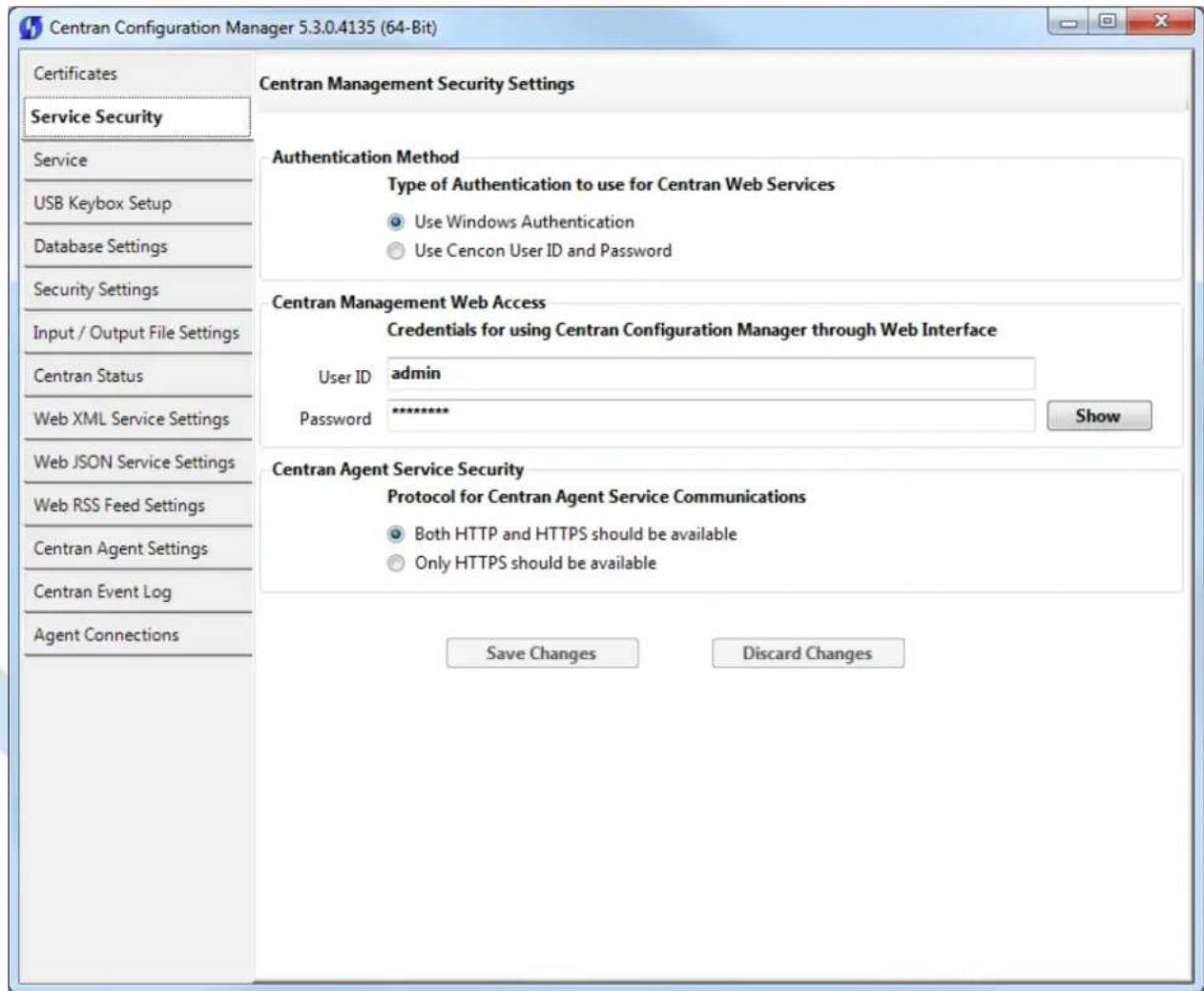The width and height of the screenshot is (1204, 991).
Task: Open the Agent Connections tab
Action: [x=137, y=635]
